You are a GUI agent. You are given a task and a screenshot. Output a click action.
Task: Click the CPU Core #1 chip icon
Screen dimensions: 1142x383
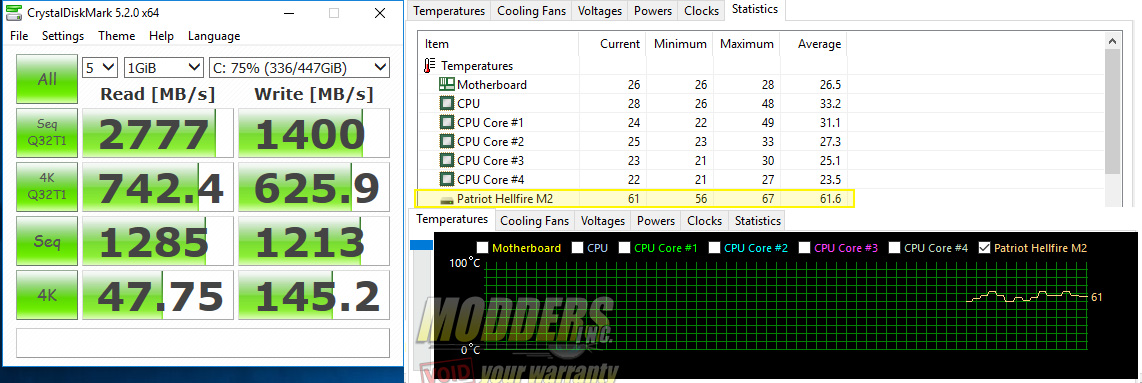(x=446, y=122)
